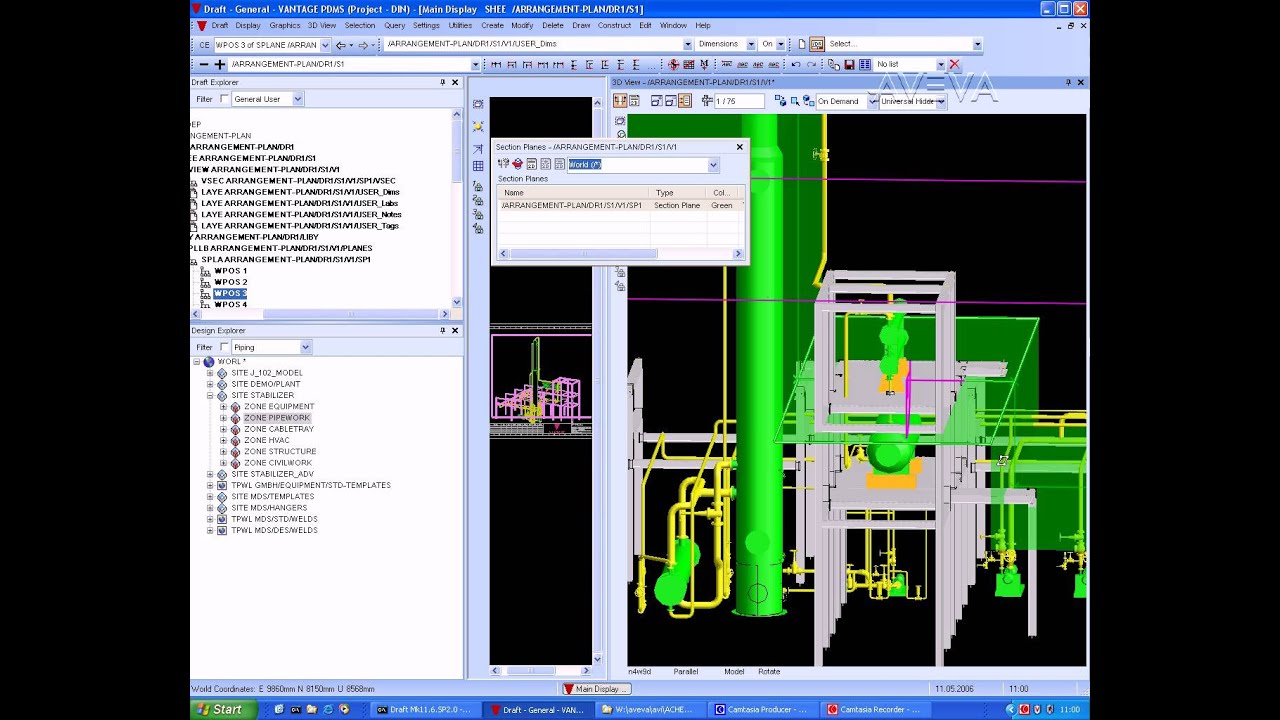1280x720 pixels.
Task: Expand SITE MDS/TEMPLATES node
Action: pos(210,496)
